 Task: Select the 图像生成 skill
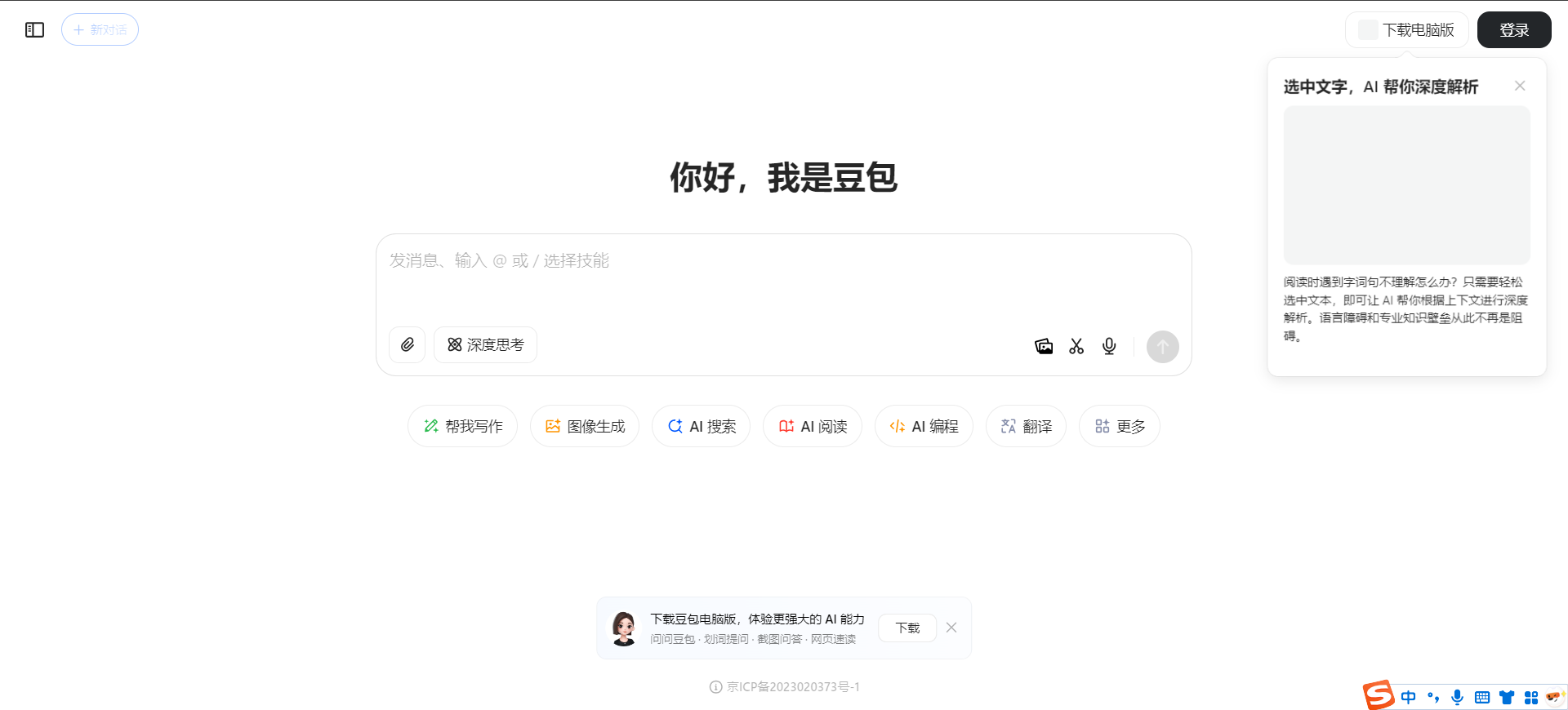pos(585,426)
